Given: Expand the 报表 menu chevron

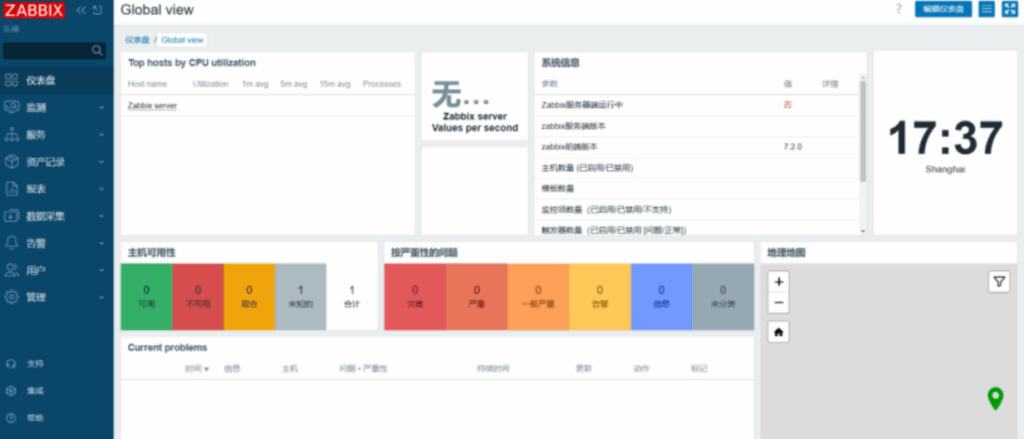Looking at the screenshot, I should (x=101, y=189).
